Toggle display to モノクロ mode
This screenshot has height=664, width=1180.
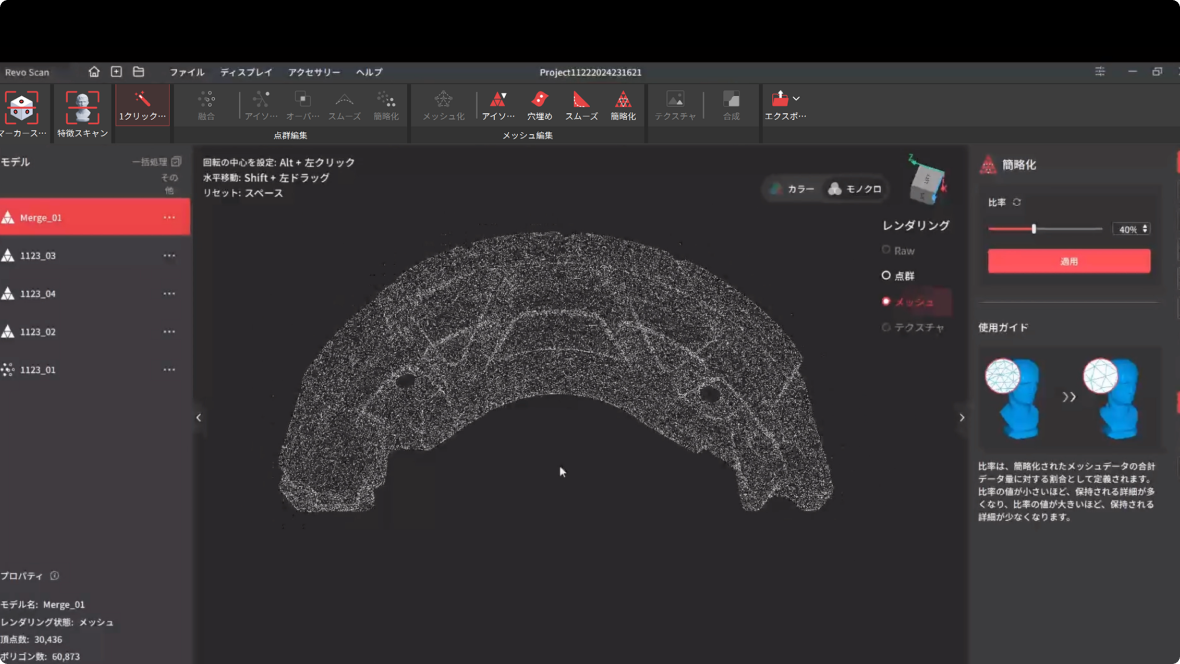point(855,189)
